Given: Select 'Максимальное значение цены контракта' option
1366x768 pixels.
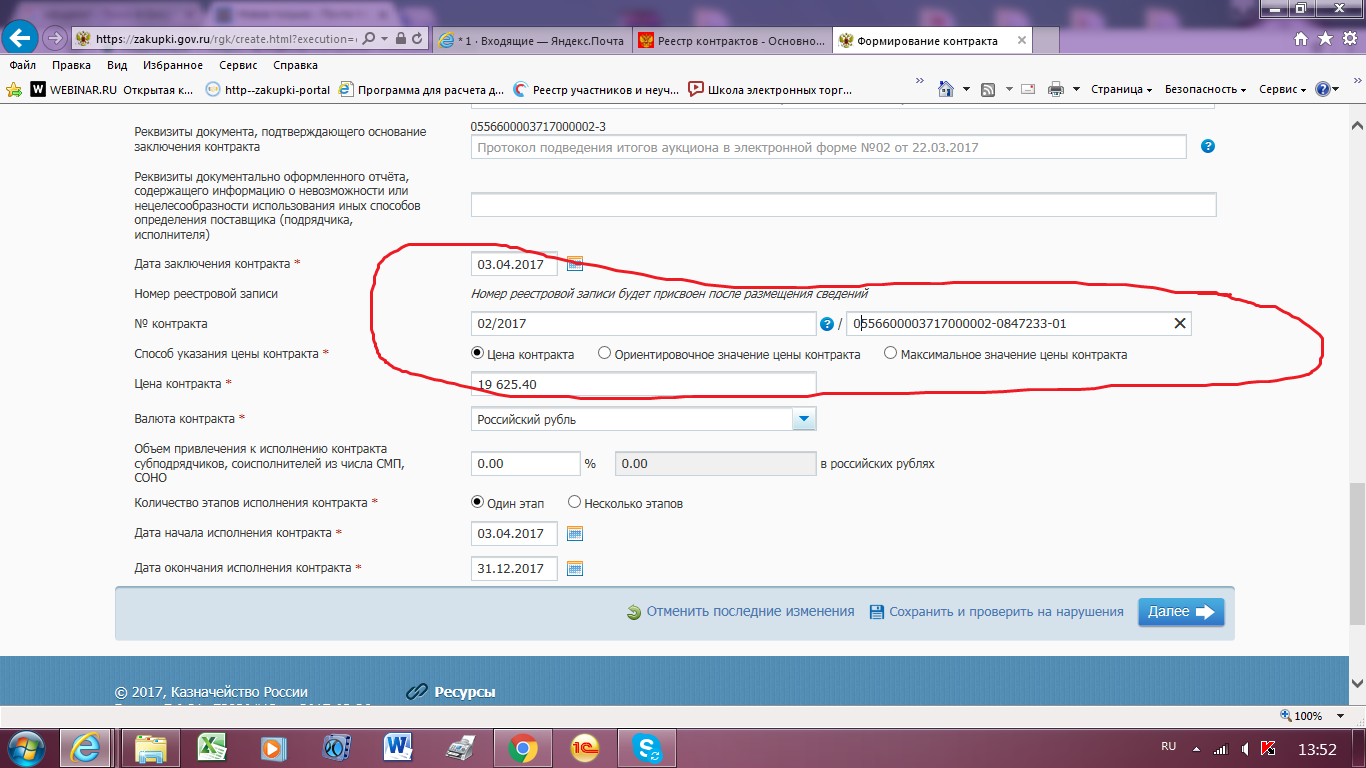Looking at the screenshot, I should [x=890, y=354].
